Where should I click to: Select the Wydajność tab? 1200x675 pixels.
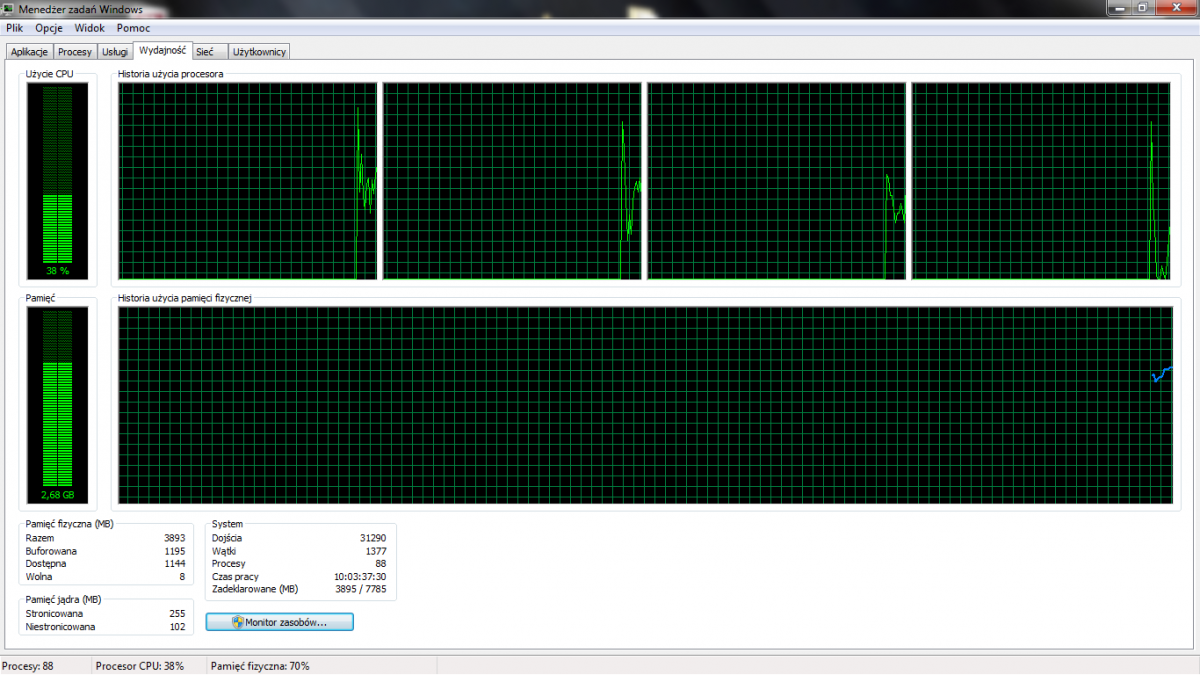162,50
